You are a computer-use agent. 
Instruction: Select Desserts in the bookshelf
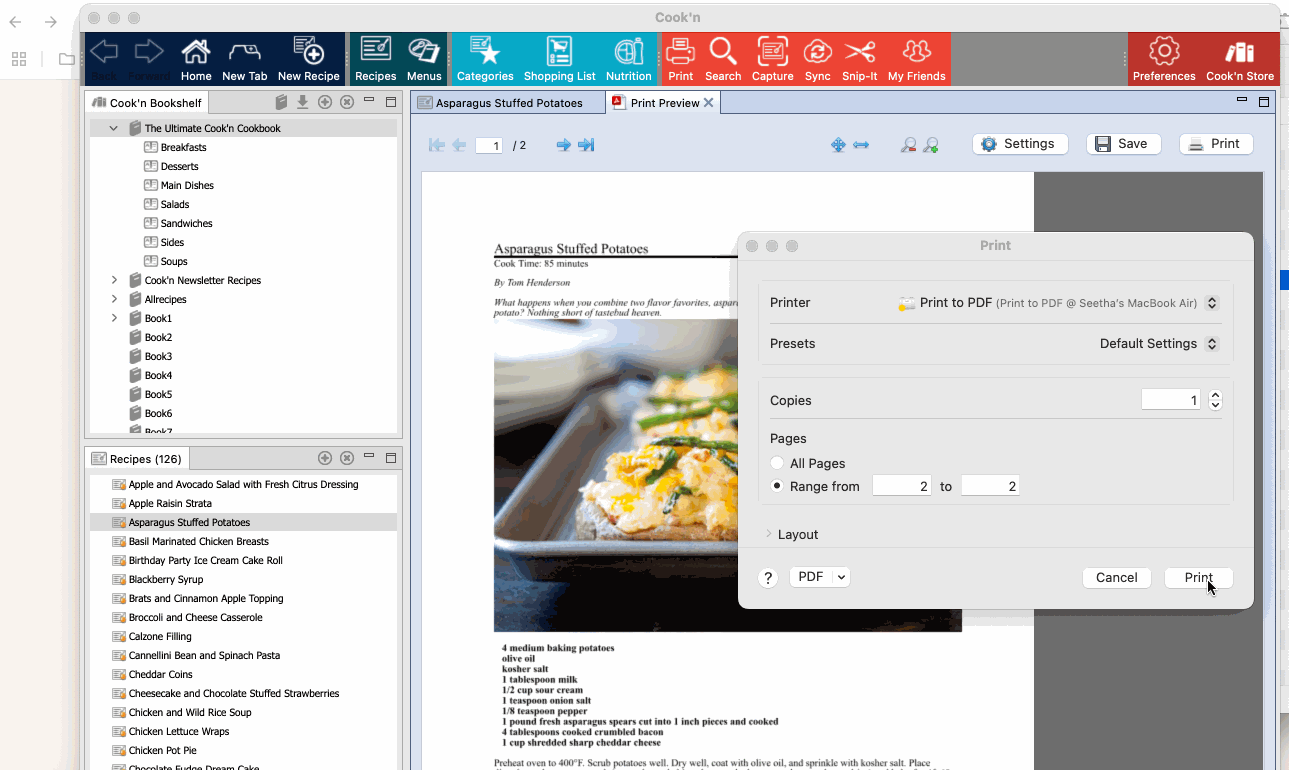click(179, 166)
